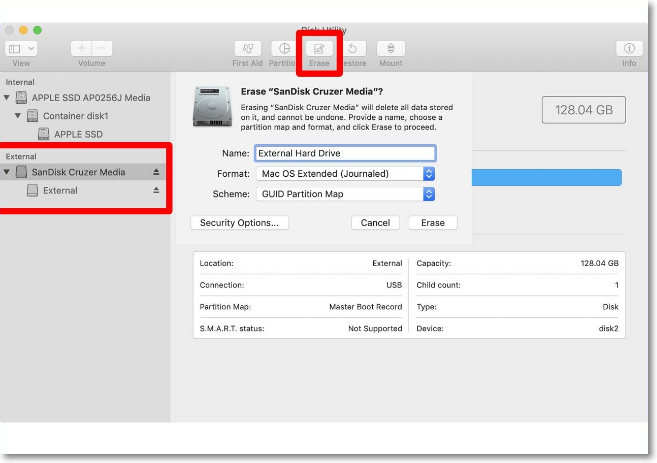Select the Erase toolbar icon
This screenshot has height=463, width=657.
pos(319,49)
